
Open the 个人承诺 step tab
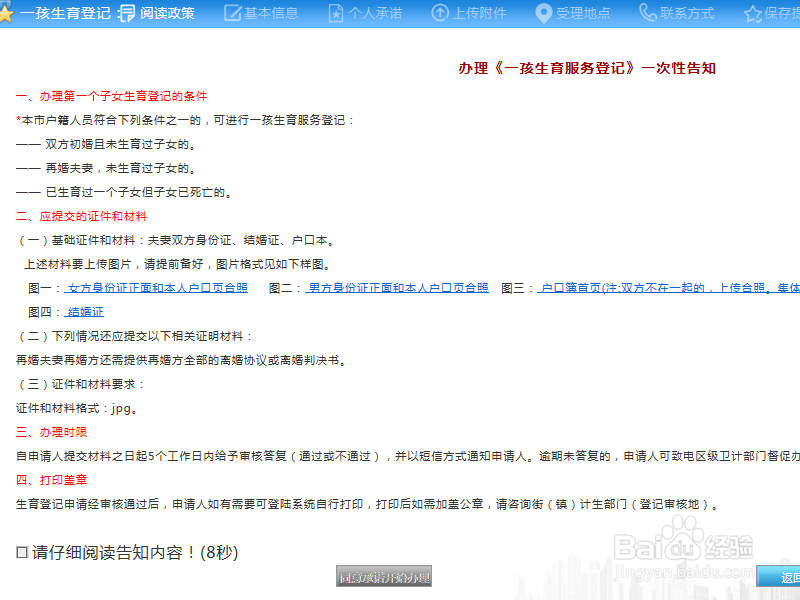pos(376,13)
